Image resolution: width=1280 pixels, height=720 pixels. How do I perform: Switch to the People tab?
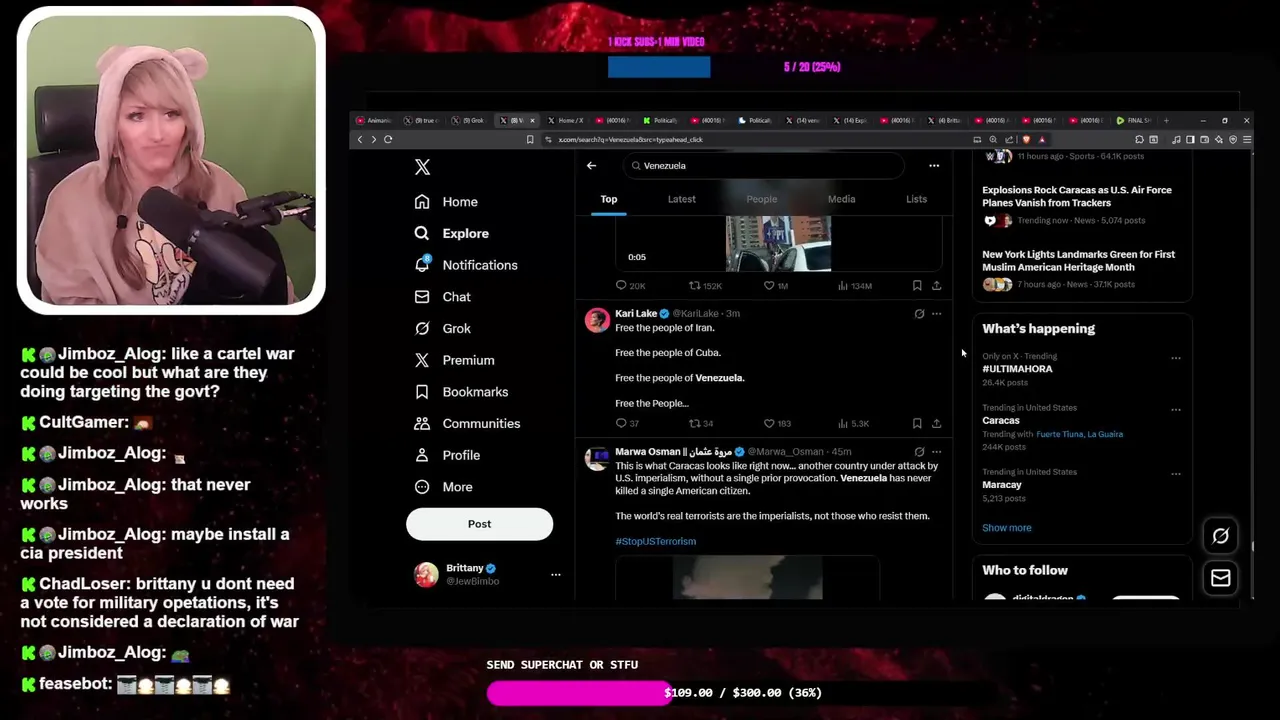pos(761,199)
